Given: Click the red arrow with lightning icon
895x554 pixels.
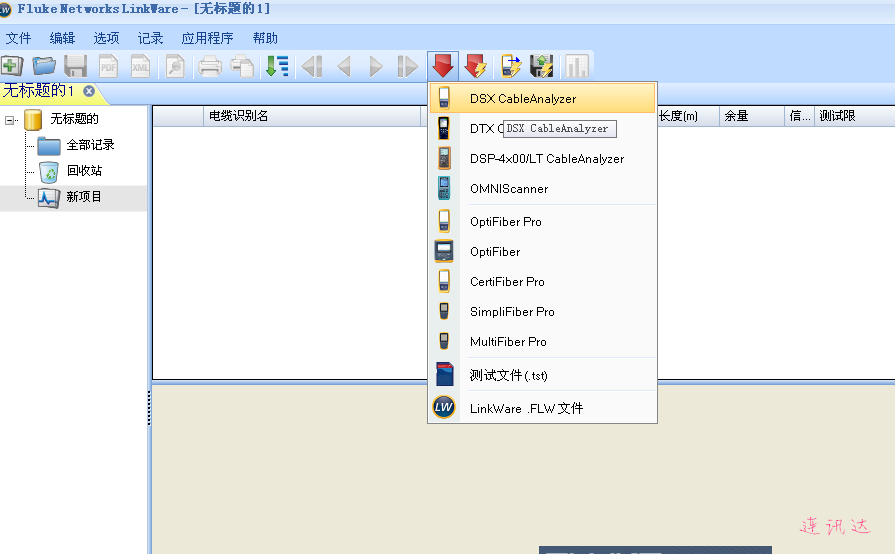Looking at the screenshot, I should coord(476,66).
